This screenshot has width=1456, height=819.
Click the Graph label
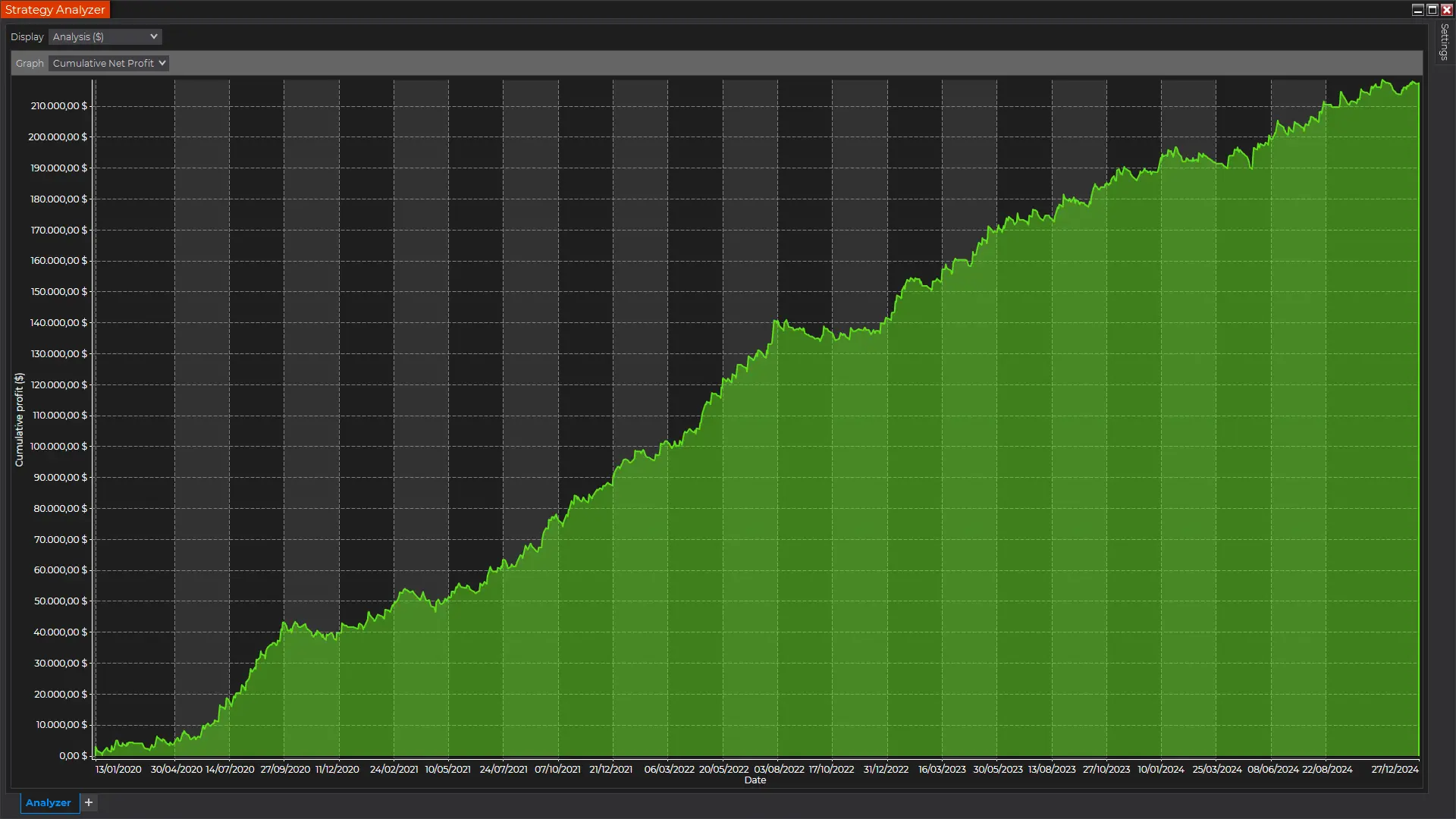click(x=30, y=63)
